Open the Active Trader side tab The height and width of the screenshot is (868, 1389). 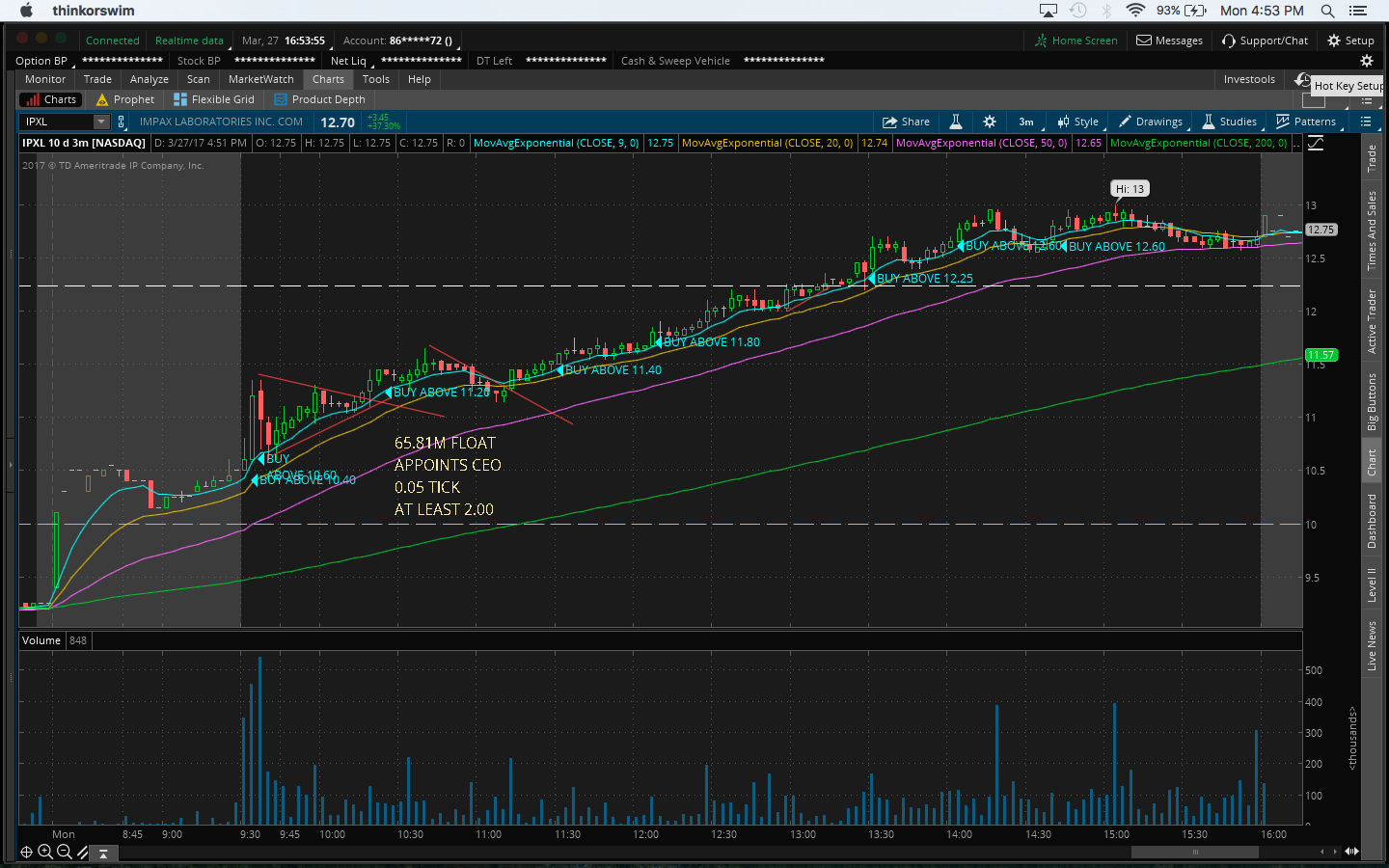tap(1372, 321)
